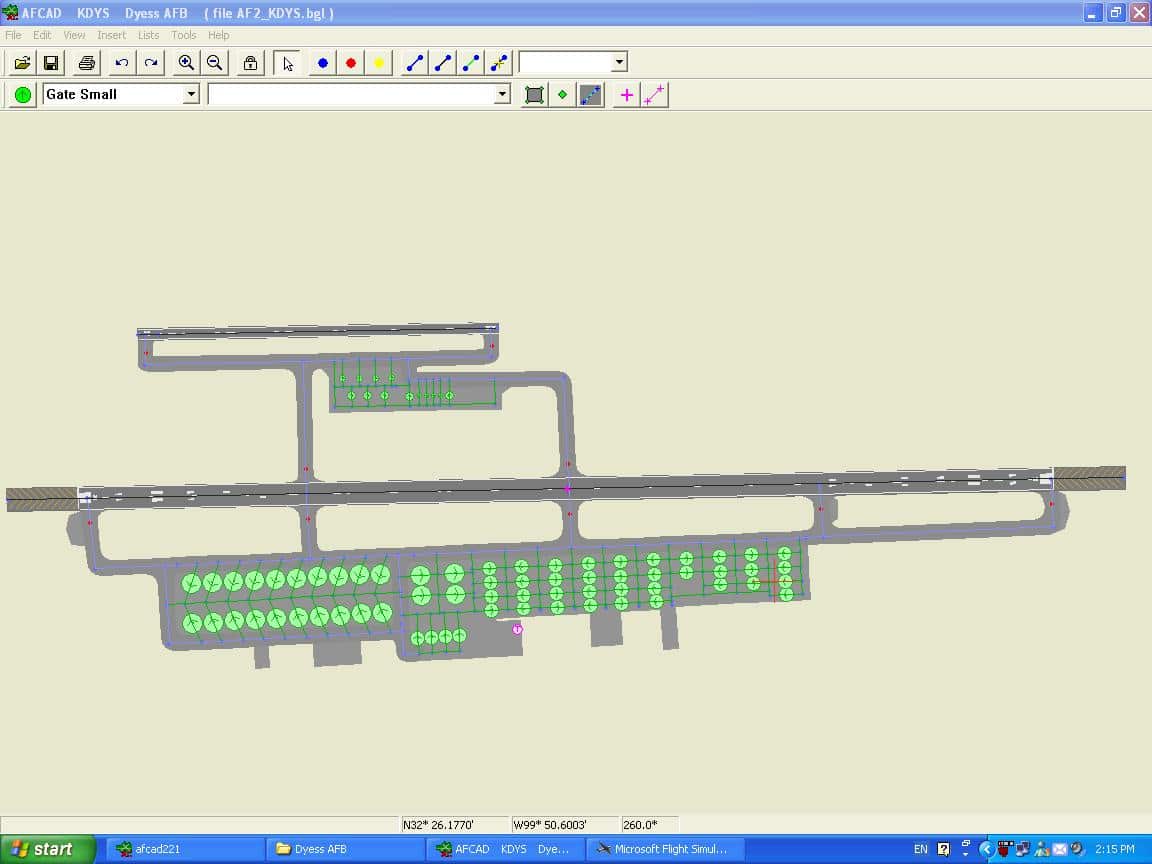Expand the Gate Small parking type dropdown
The height and width of the screenshot is (864, 1152).
click(191, 94)
